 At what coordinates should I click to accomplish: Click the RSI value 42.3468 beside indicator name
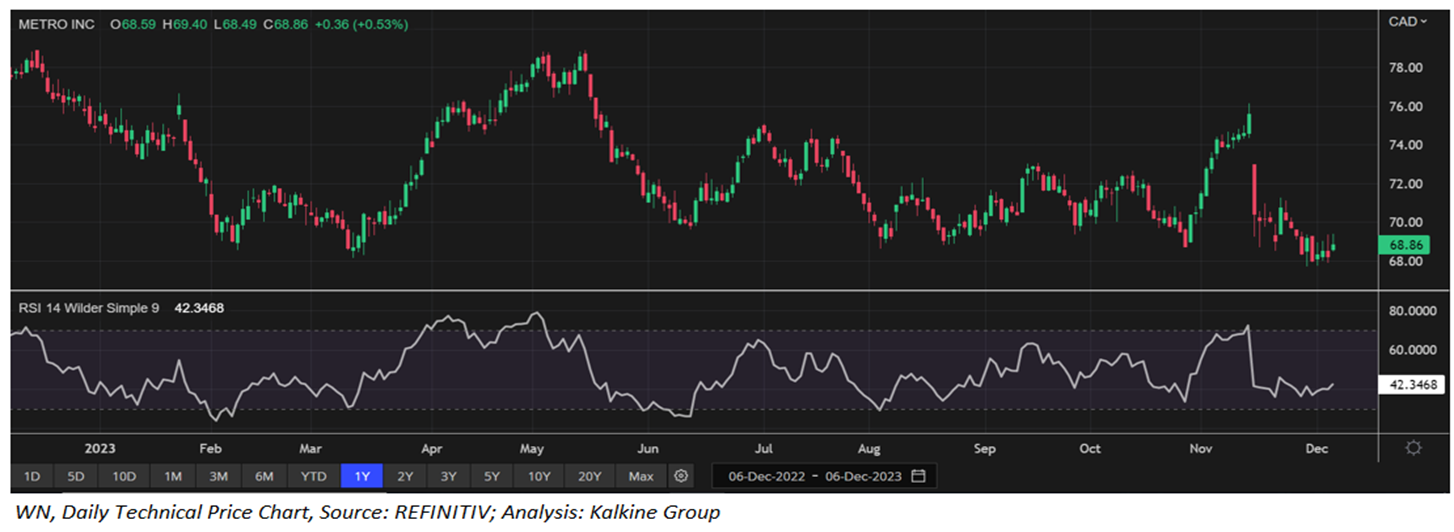click(x=198, y=308)
